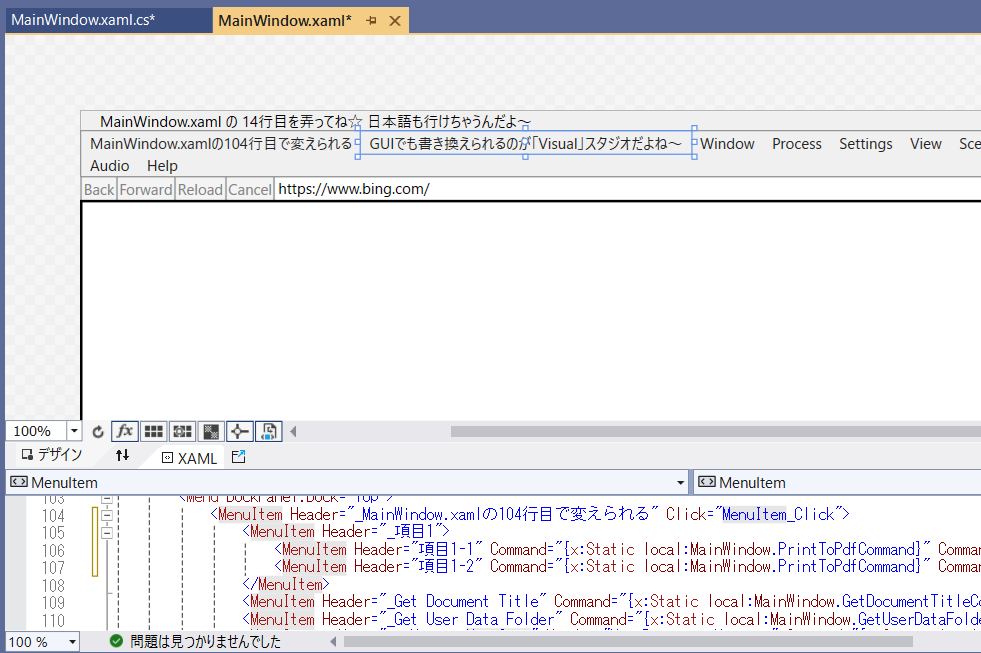Select the MainWindow.xamlの104行目 menu item
This screenshot has height=653, width=981.
click(x=221, y=144)
